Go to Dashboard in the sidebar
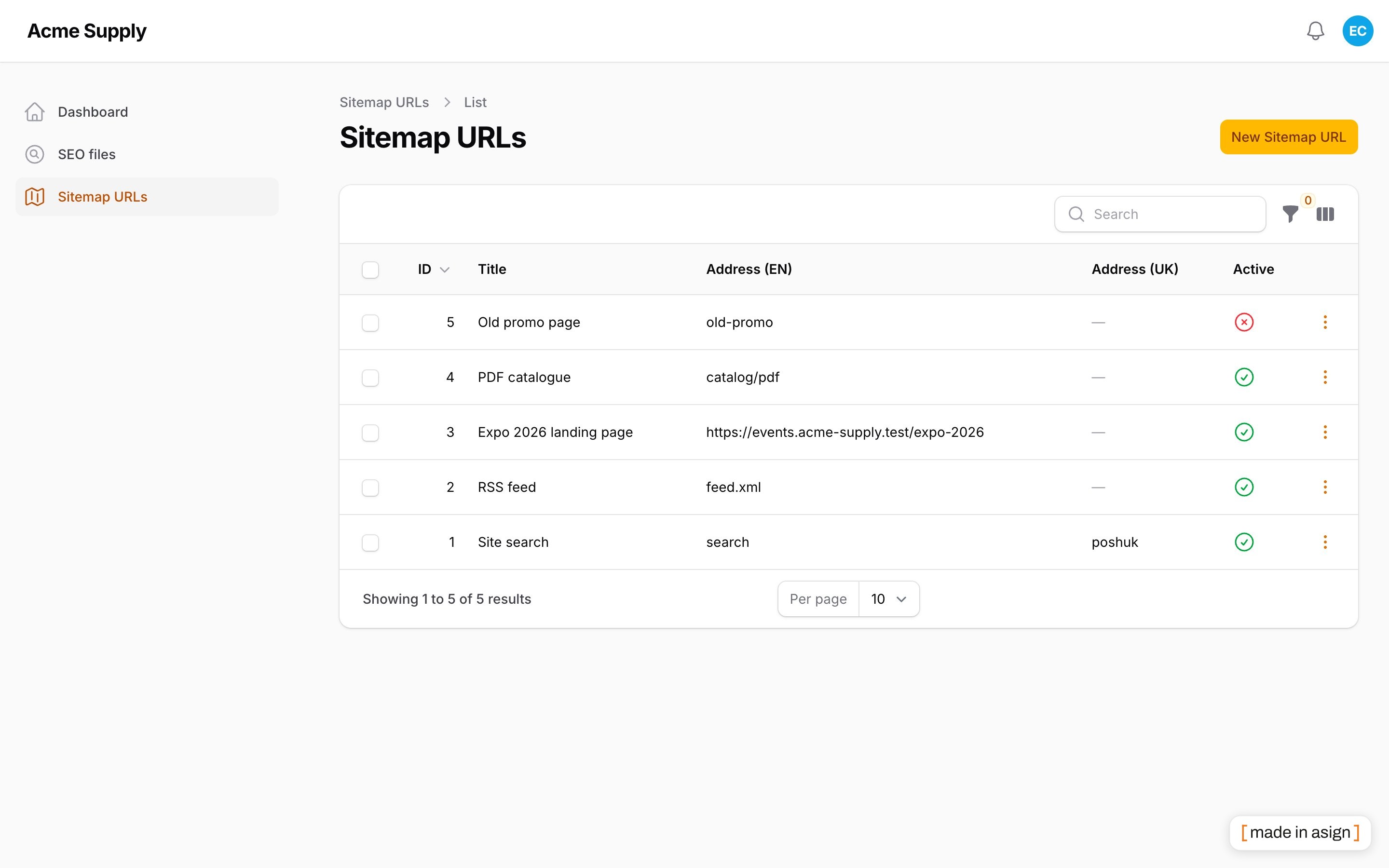The width and height of the screenshot is (1389, 868). 147,112
